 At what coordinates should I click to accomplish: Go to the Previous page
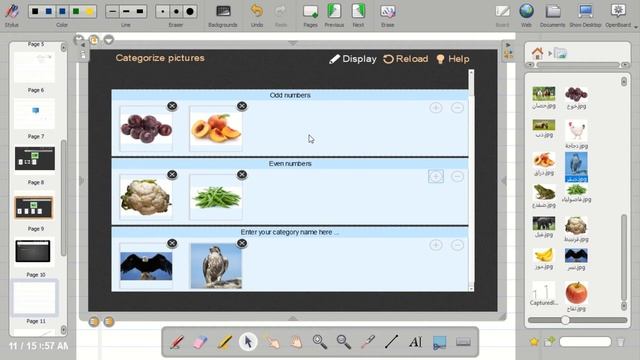pos(334,16)
